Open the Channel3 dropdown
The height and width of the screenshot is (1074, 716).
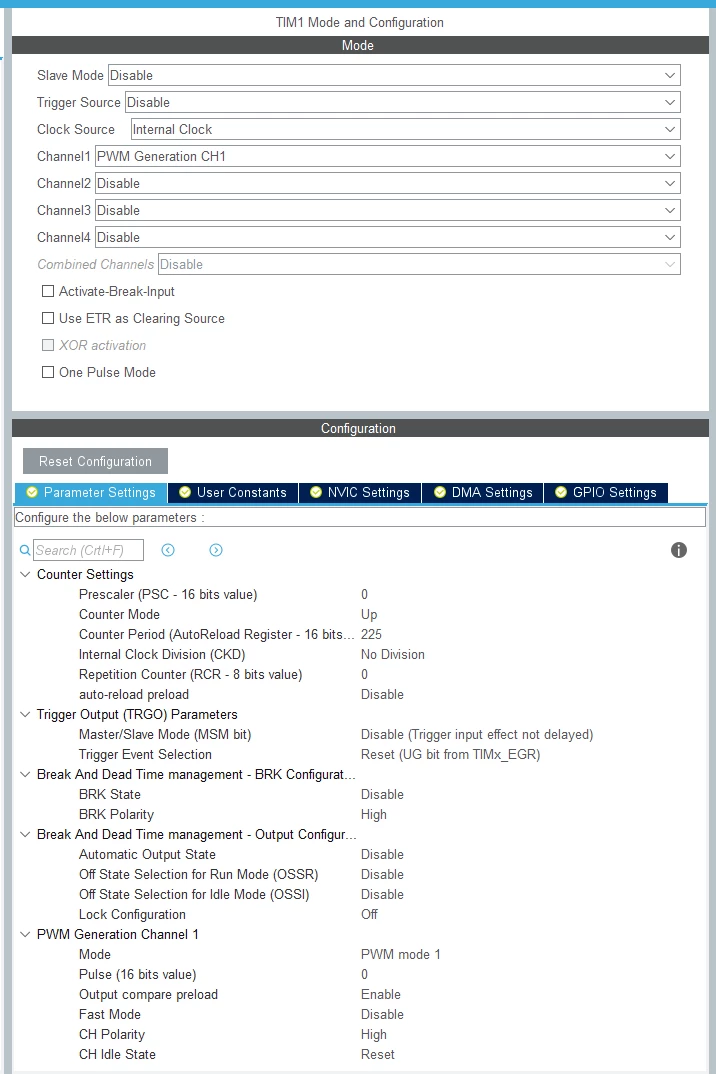coord(387,210)
